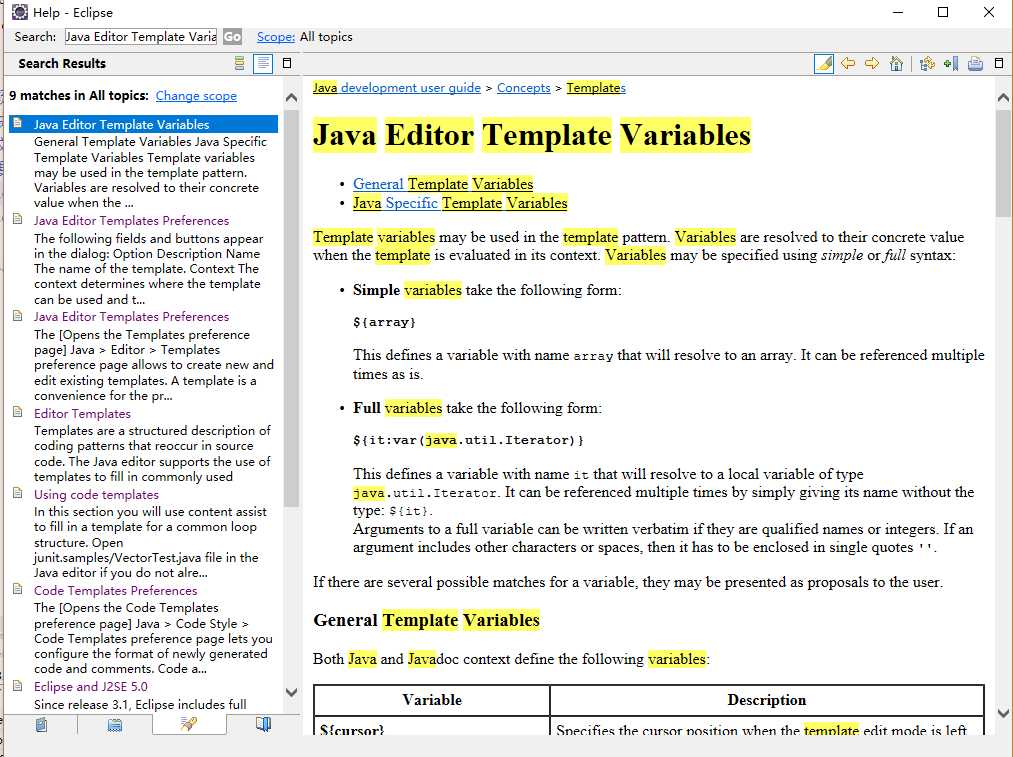Click content pane scroll up arrow
The height and width of the screenshot is (757, 1013).
(1003, 98)
